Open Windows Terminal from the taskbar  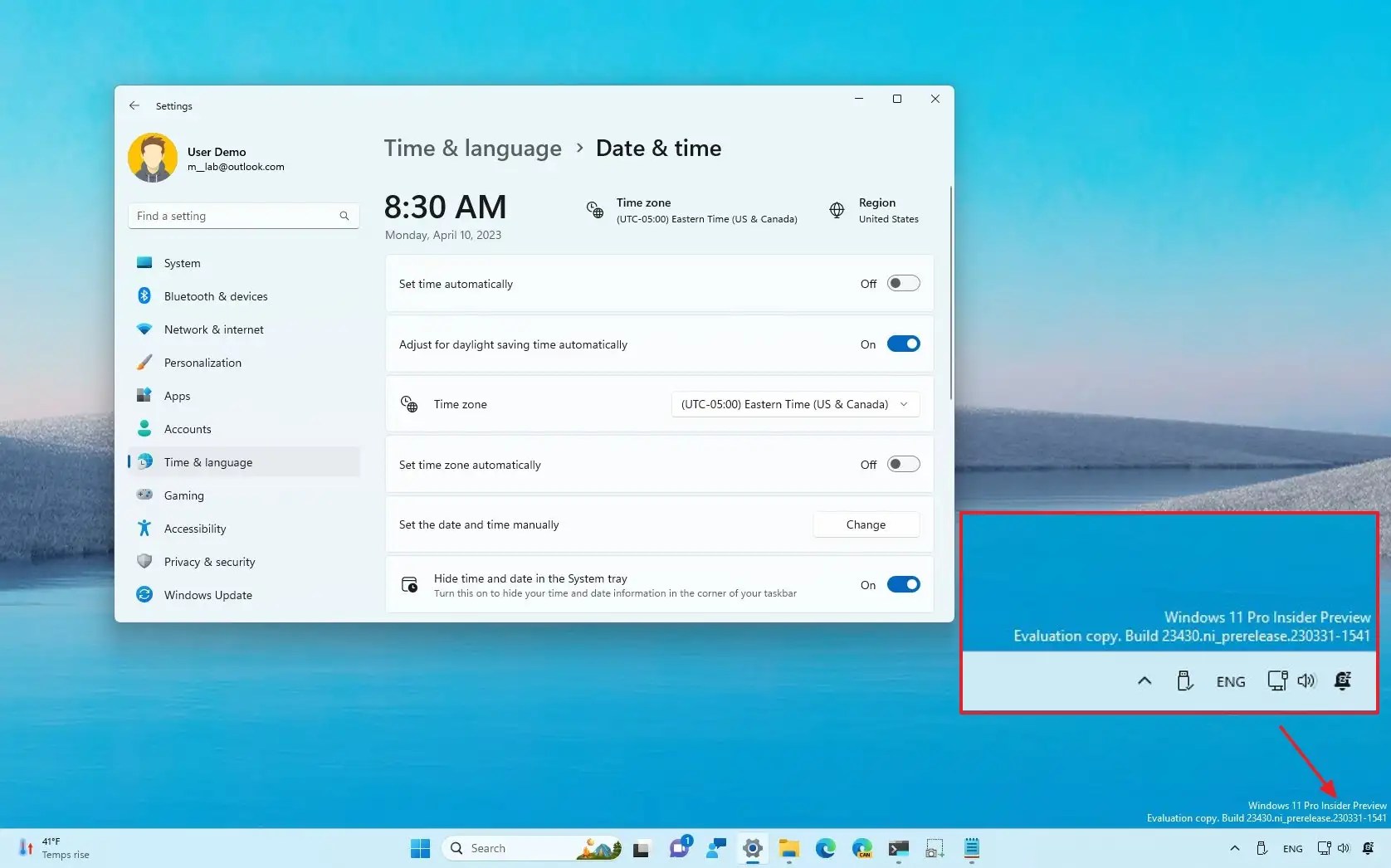[x=898, y=848]
